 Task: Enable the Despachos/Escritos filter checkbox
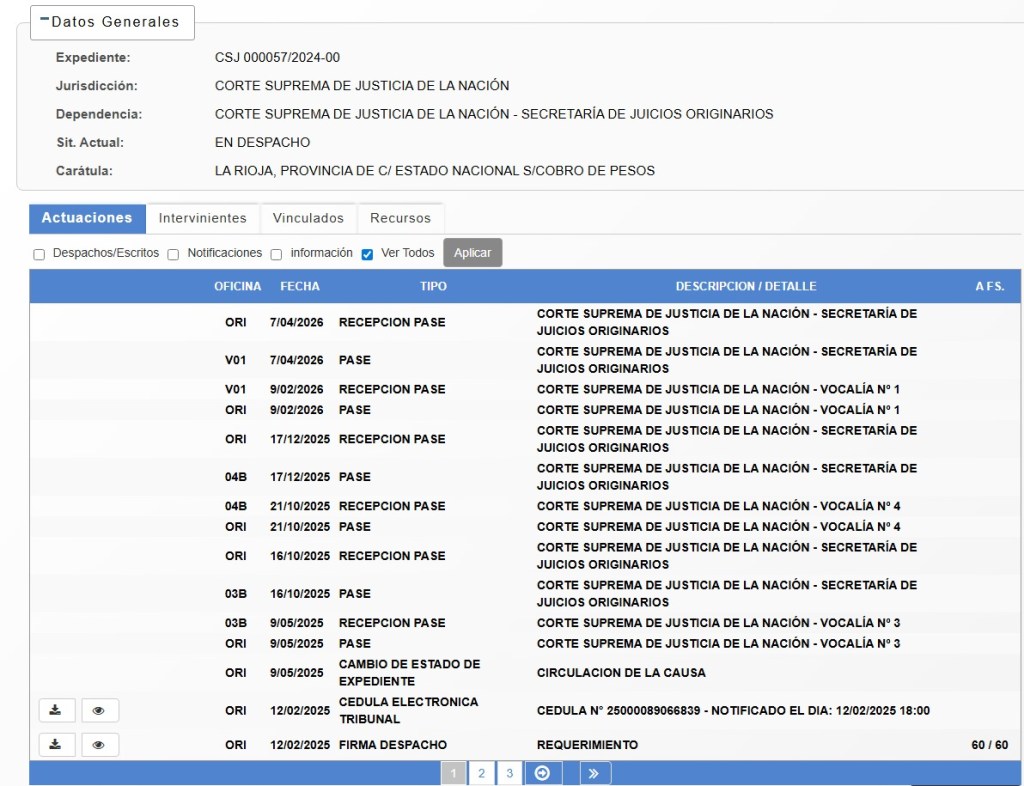39,254
